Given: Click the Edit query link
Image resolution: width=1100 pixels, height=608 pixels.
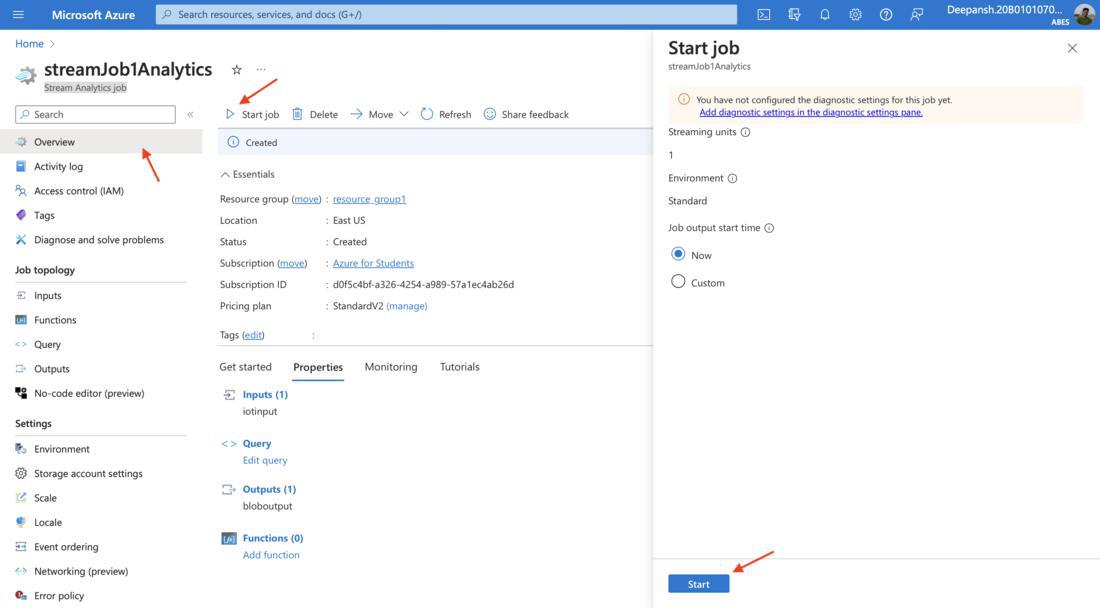Looking at the screenshot, I should pos(265,460).
